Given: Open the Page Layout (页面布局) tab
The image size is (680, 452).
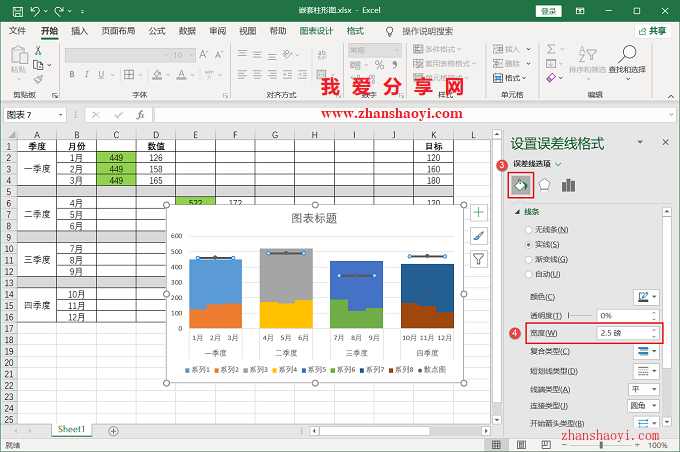Looking at the screenshot, I should click(118, 31).
